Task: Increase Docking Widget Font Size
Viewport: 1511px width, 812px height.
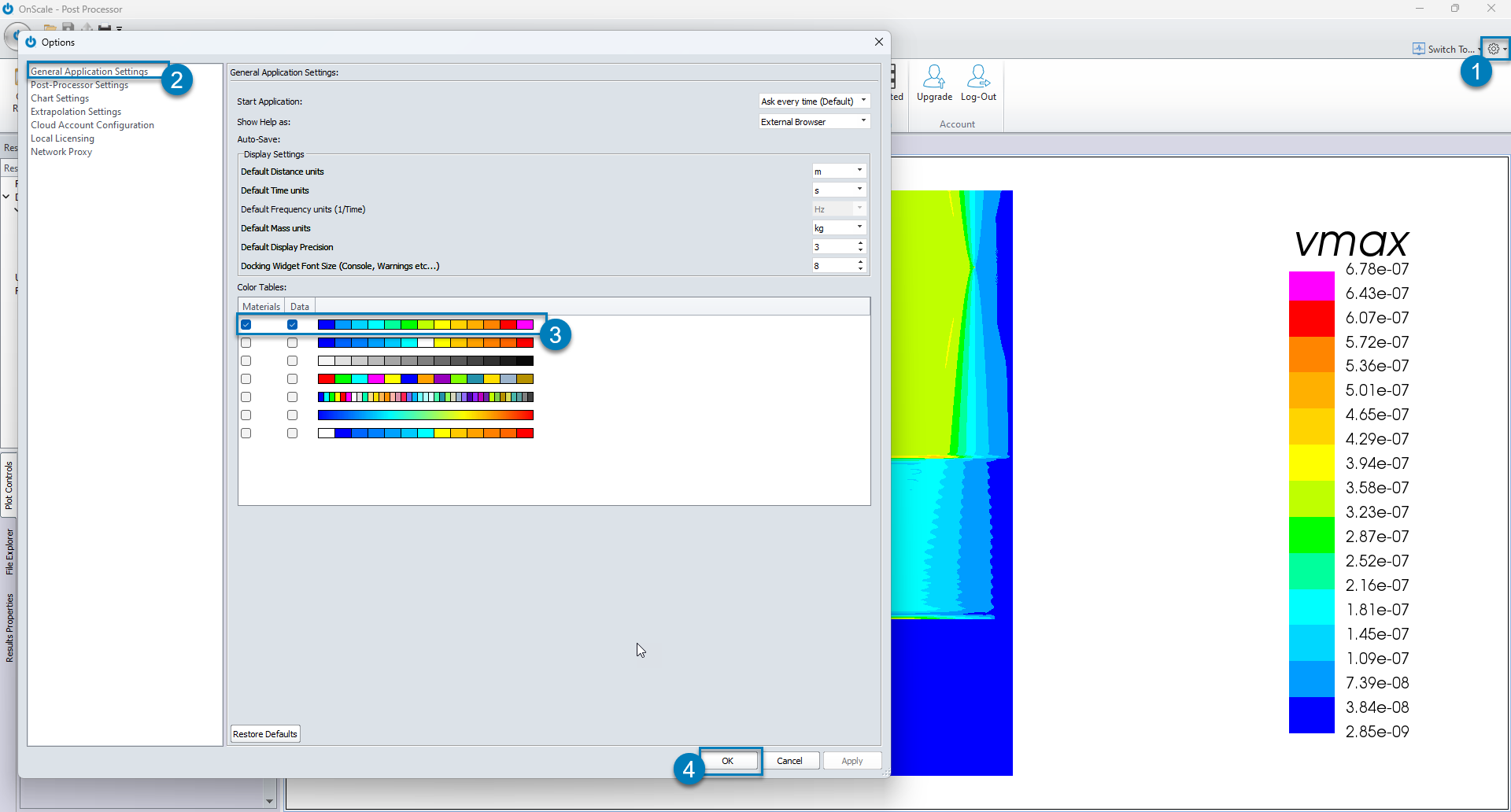Action: (x=861, y=262)
